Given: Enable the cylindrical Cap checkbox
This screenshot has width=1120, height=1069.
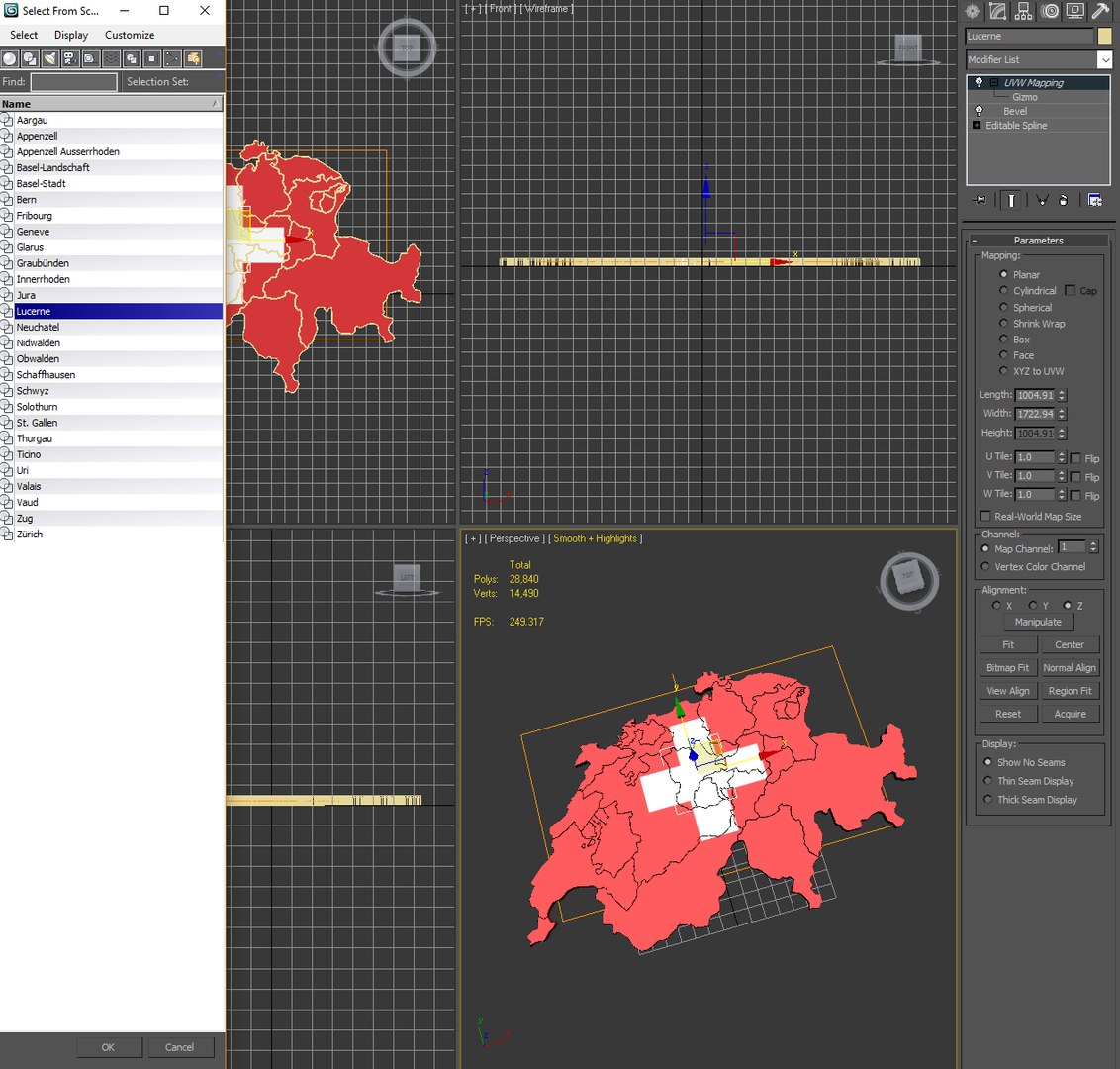Looking at the screenshot, I should click(x=1070, y=290).
